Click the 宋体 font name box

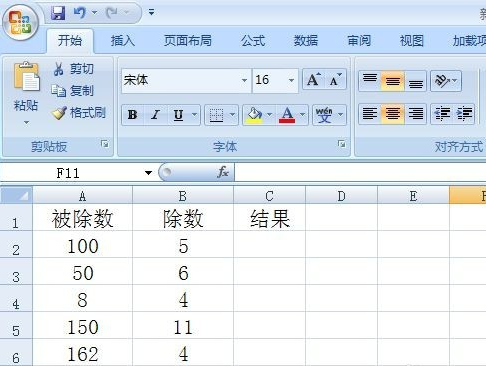pos(181,80)
